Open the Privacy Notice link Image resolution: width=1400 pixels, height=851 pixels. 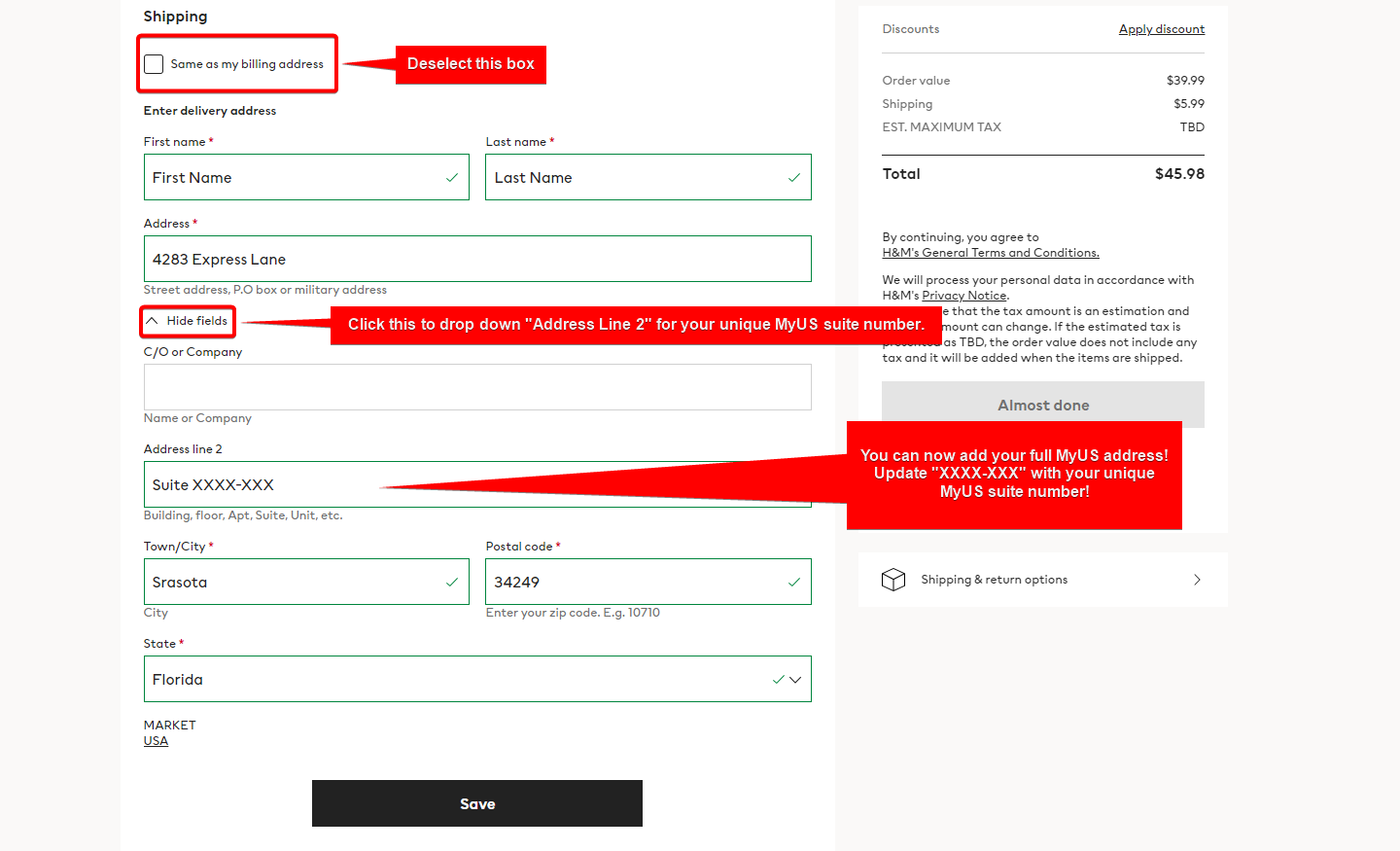click(x=963, y=296)
